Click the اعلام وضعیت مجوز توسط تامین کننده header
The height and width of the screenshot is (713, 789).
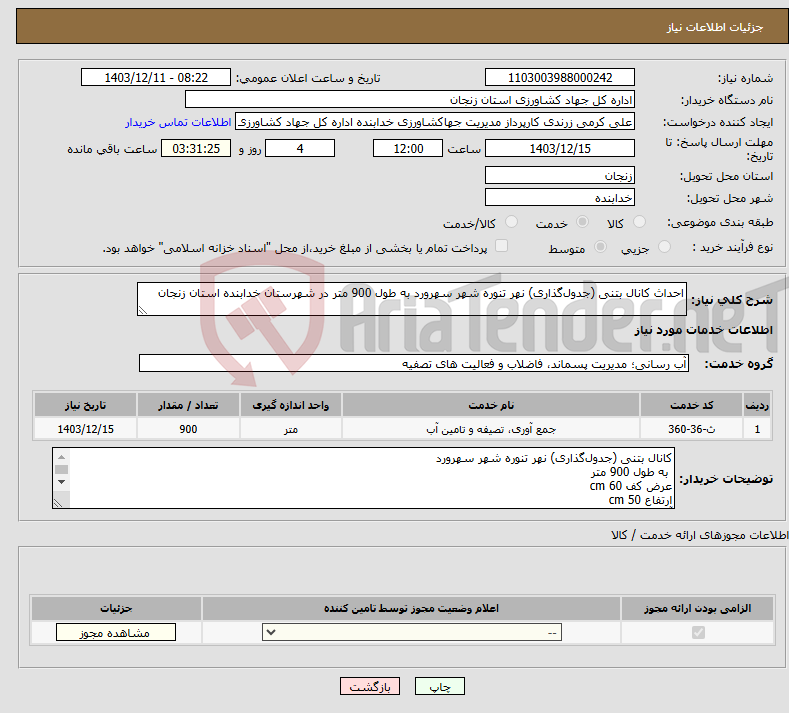click(x=411, y=608)
